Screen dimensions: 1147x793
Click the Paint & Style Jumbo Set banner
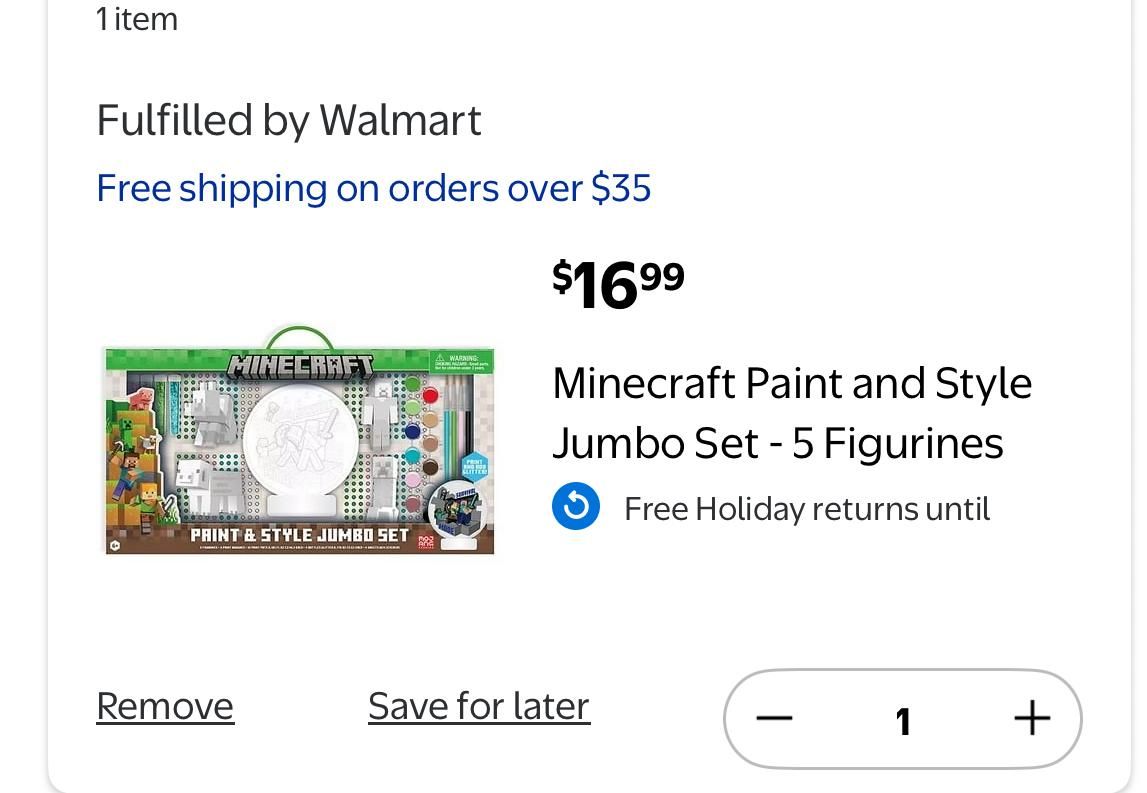(x=300, y=535)
